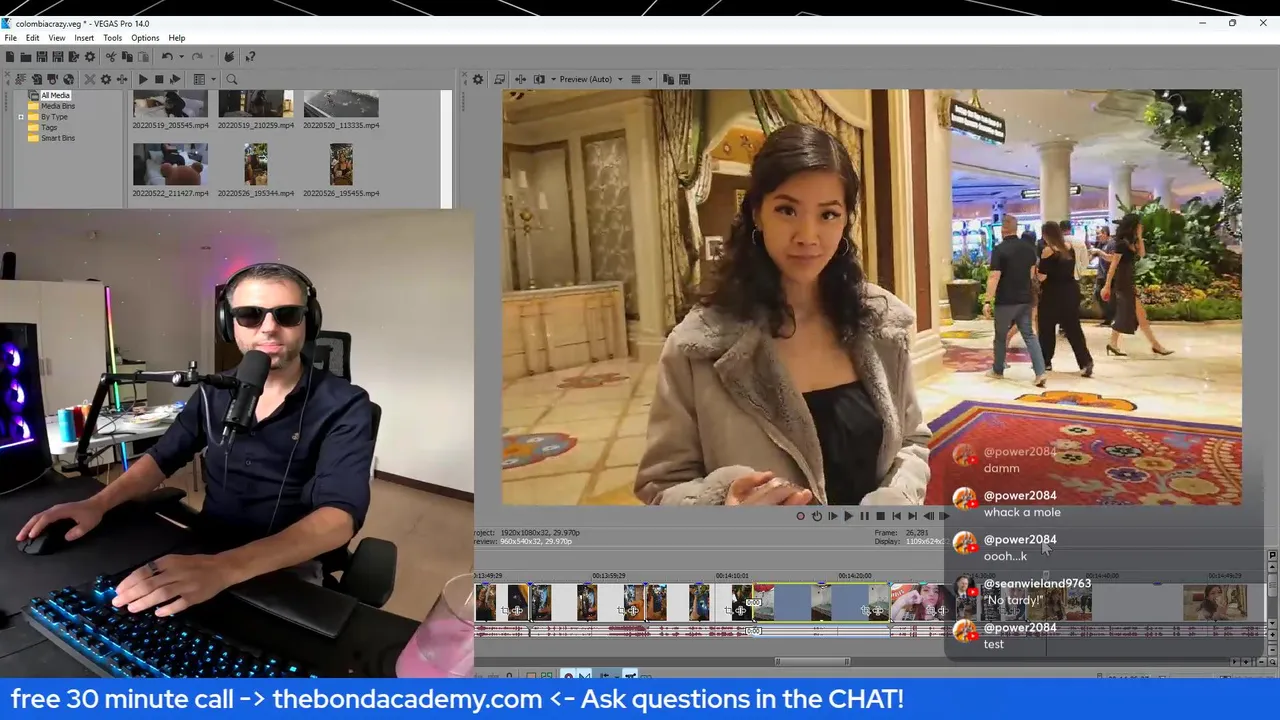Open Media Properties gear in media toolbar

coord(106,79)
